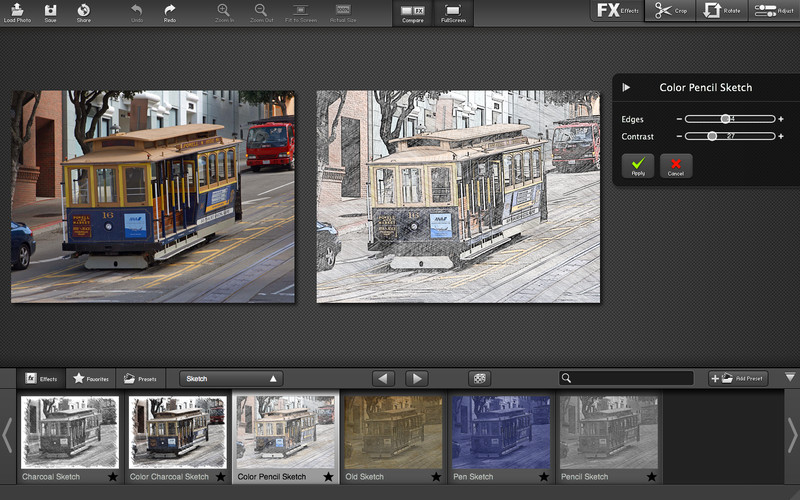Switch to the Presets tab
Image resolution: width=800 pixels, height=500 pixels.
point(140,379)
